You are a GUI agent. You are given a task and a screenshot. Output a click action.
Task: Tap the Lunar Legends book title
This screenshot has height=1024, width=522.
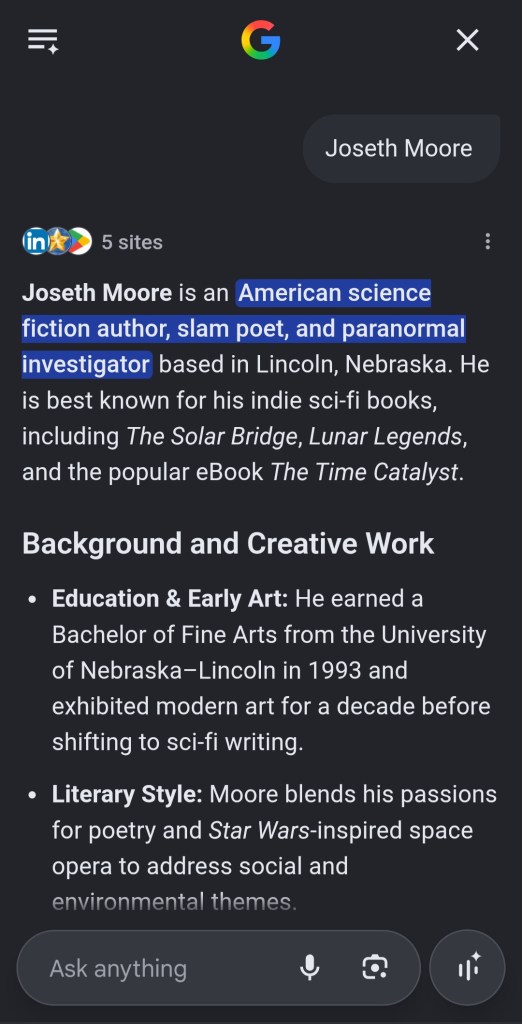(x=385, y=436)
